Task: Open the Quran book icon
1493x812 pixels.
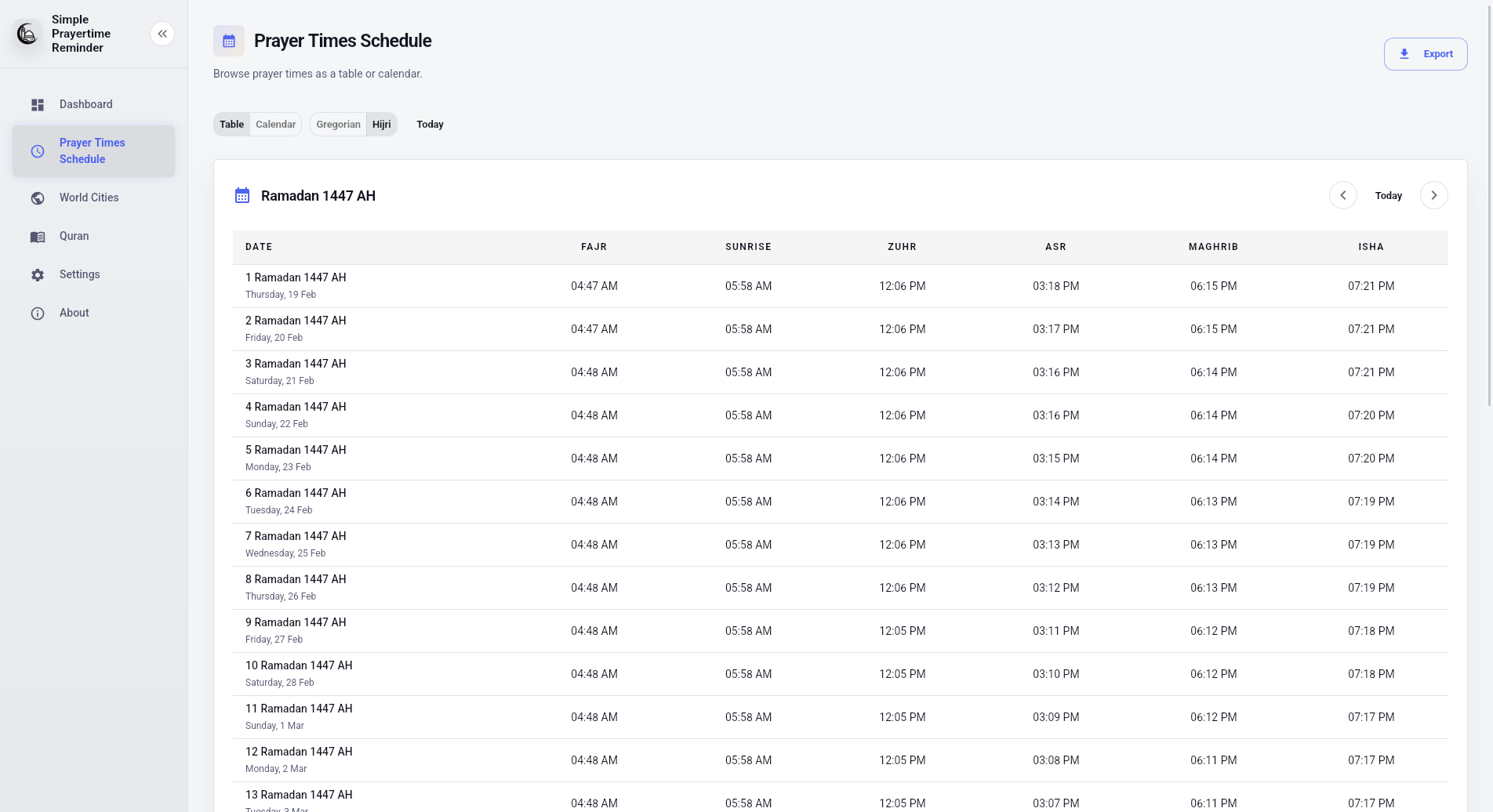Action: click(38, 237)
